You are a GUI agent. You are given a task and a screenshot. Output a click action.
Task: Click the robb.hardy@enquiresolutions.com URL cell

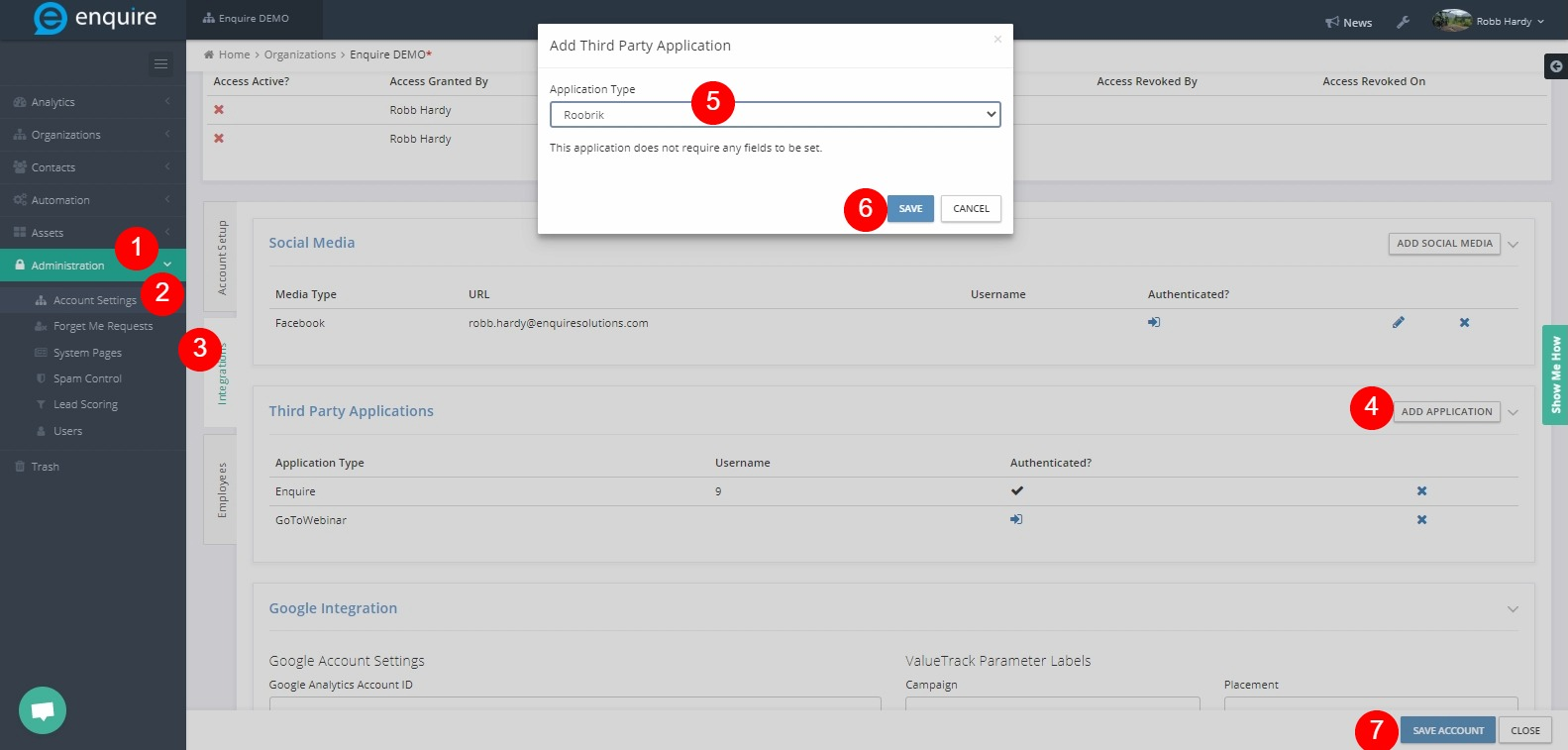(559, 323)
